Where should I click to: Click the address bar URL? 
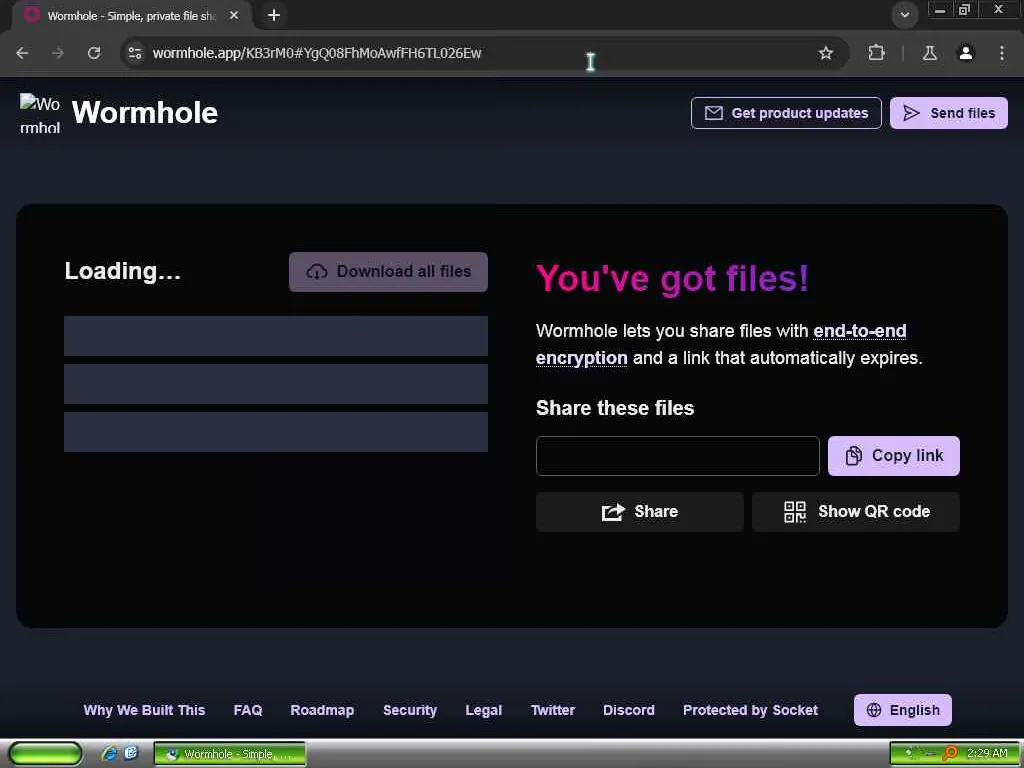tap(317, 53)
